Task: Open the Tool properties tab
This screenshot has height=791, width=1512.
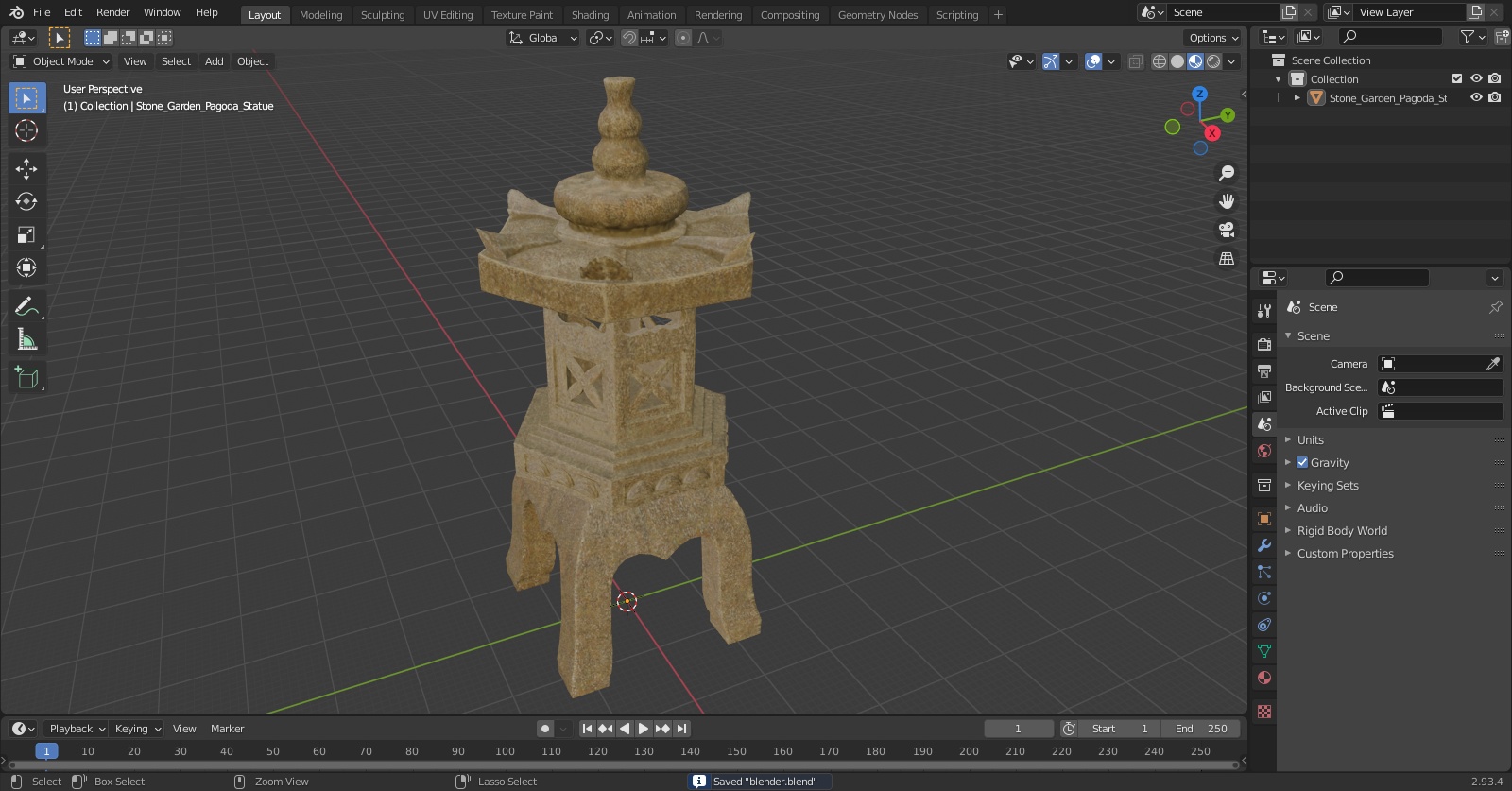Action: point(1263,311)
